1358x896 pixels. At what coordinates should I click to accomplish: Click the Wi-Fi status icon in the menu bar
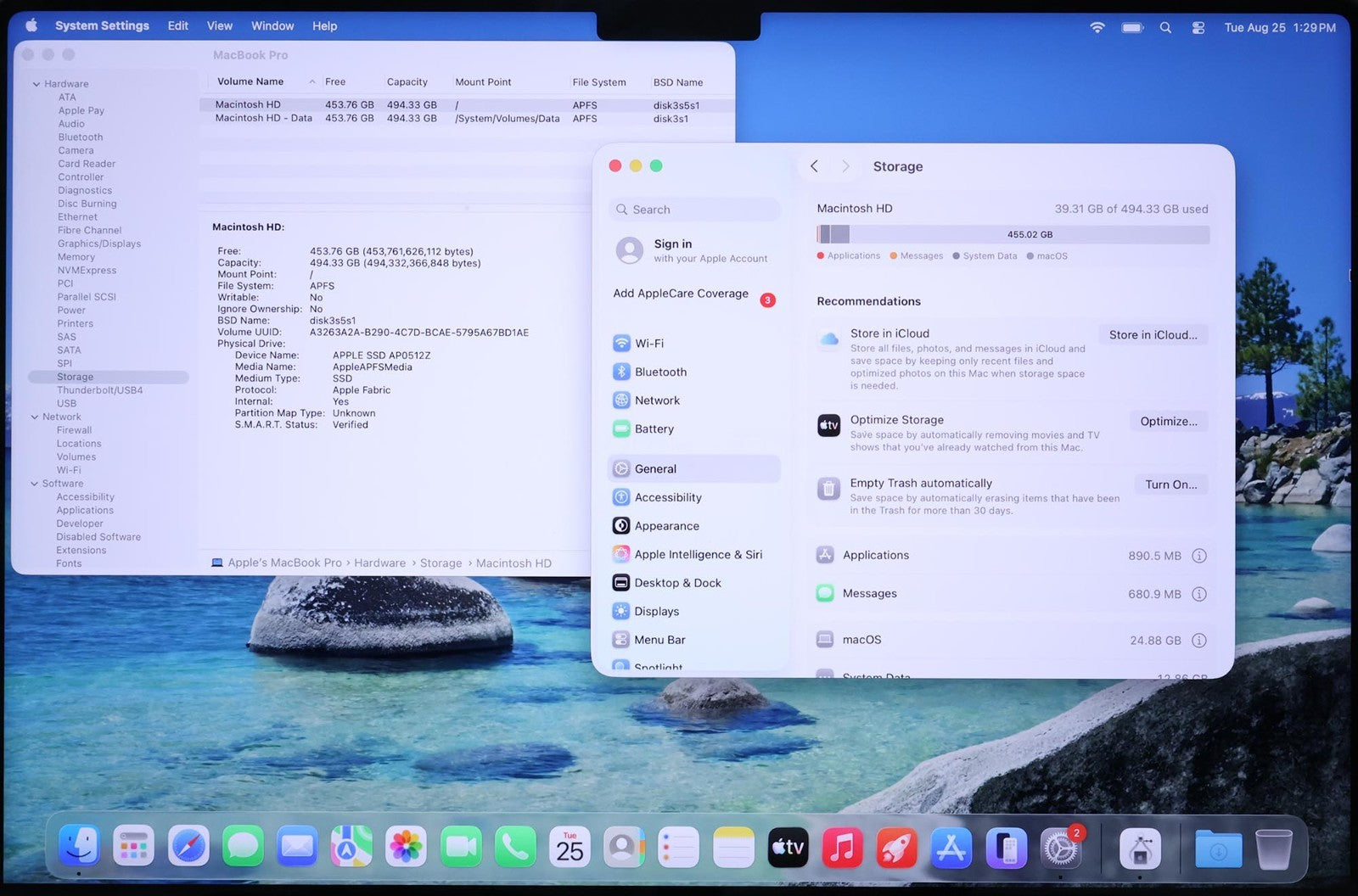(x=1097, y=27)
